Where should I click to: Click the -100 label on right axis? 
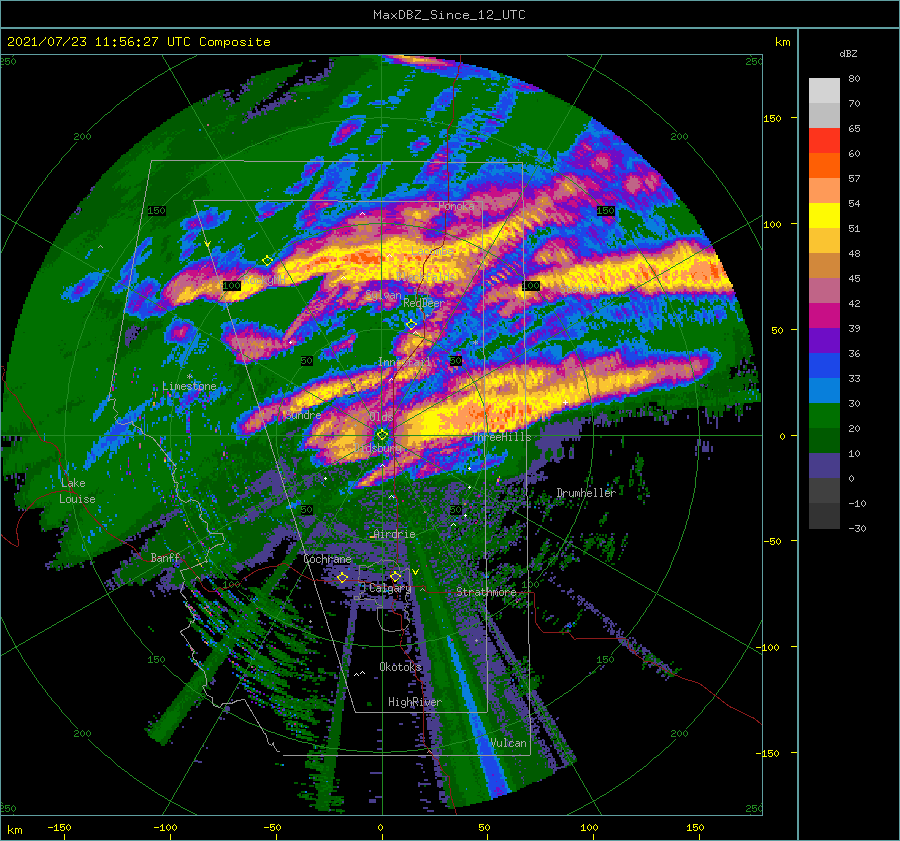766,648
